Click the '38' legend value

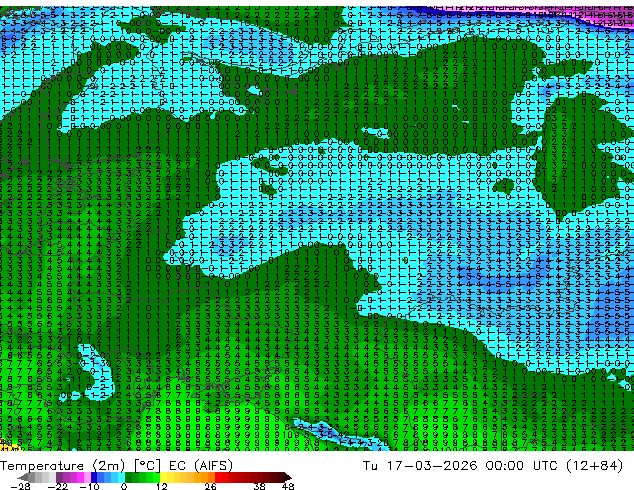[x=260, y=486]
